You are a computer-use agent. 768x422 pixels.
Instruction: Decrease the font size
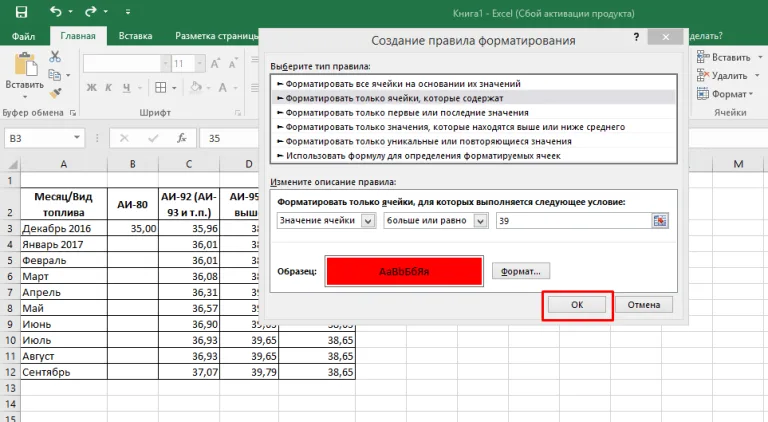pyautogui.click(x=233, y=64)
